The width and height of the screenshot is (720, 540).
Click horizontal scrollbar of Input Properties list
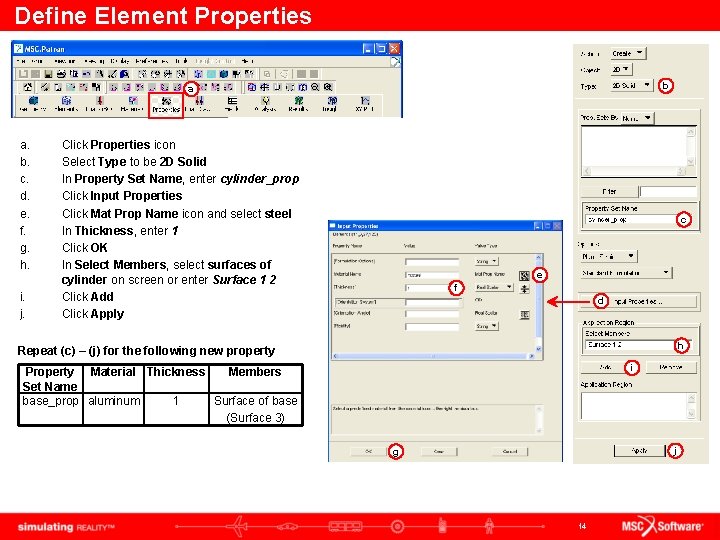[433, 356]
